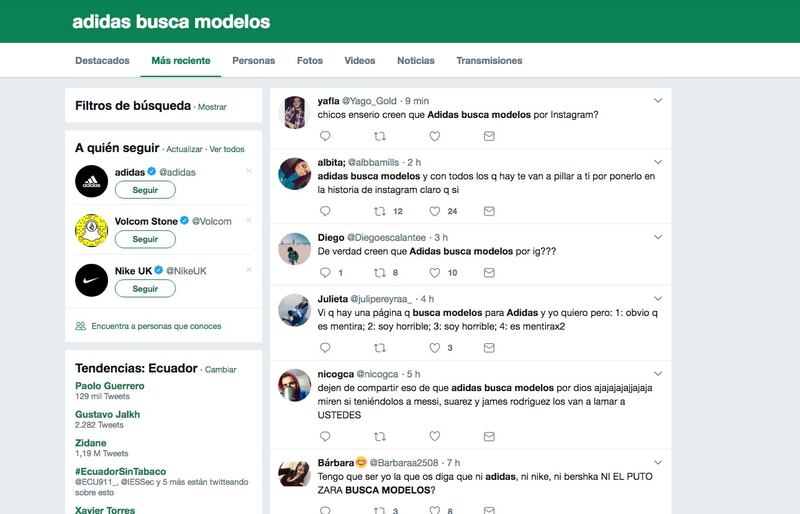Image resolution: width=800 pixels, height=514 pixels.
Task: Like Diego's tweet with 10 likes
Action: (x=434, y=273)
